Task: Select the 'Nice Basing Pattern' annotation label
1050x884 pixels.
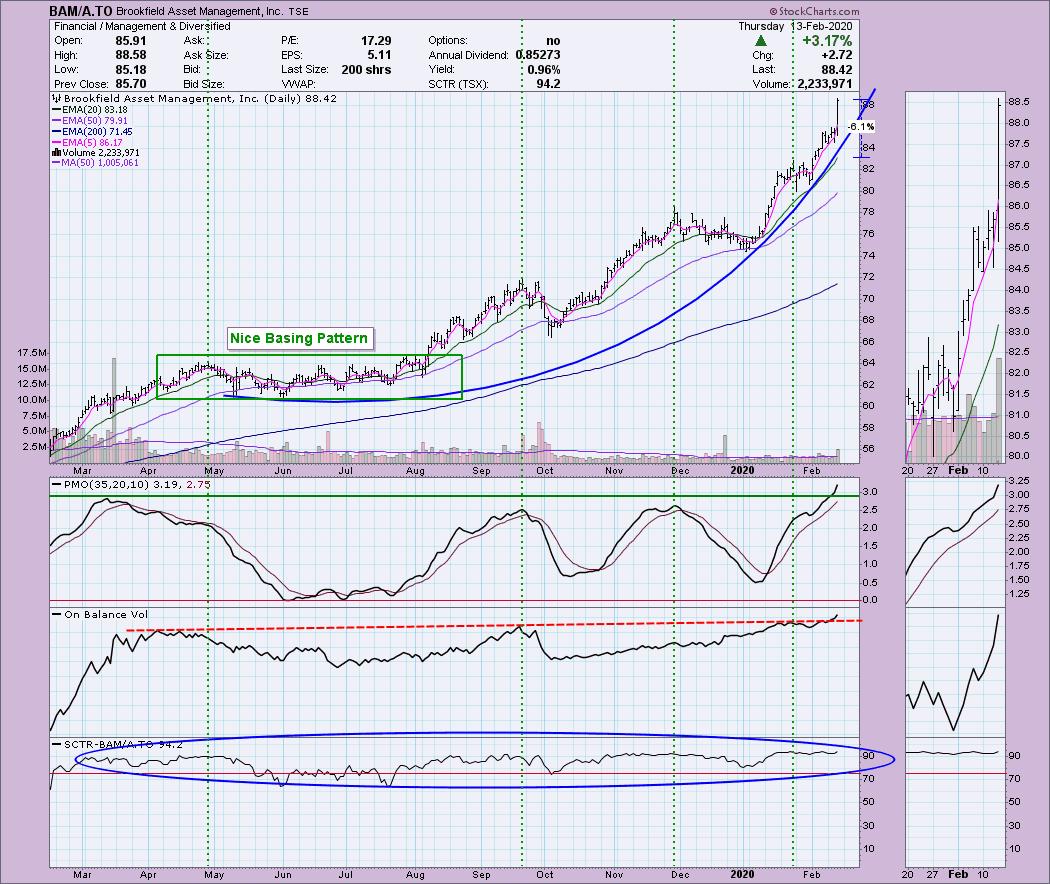Action: (299, 338)
